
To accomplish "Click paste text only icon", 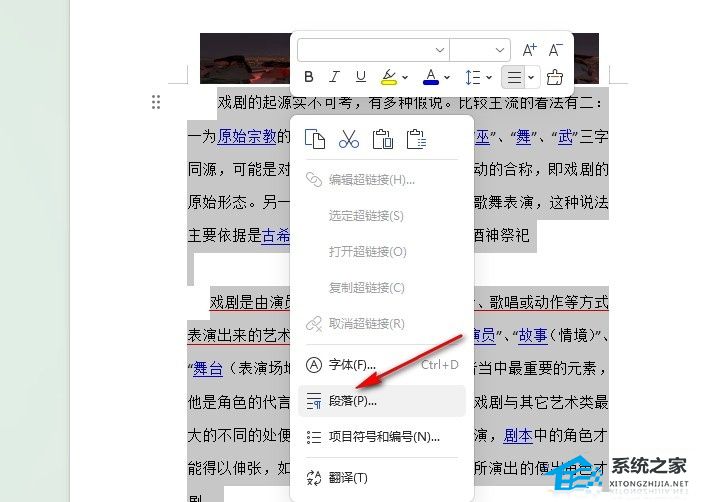I will [417, 139].
